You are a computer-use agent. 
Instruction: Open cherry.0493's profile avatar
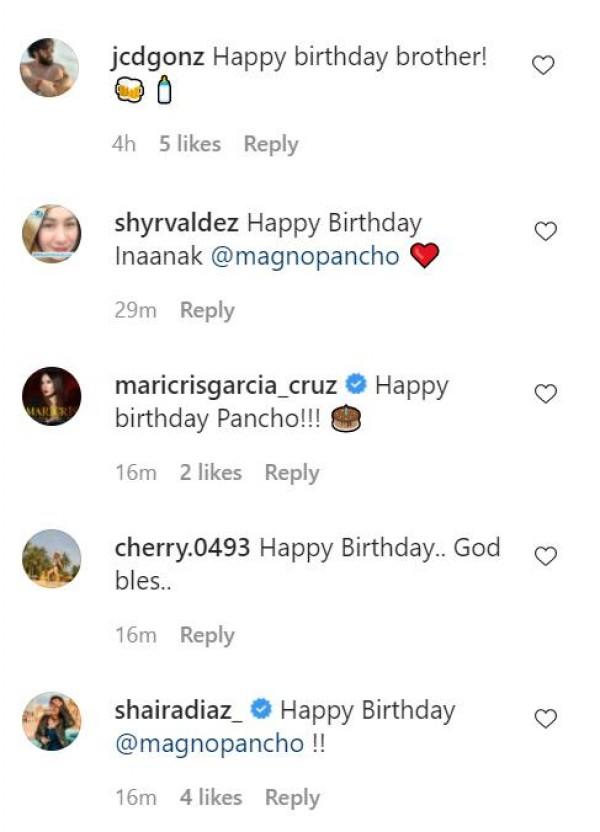tap(51, 558)
